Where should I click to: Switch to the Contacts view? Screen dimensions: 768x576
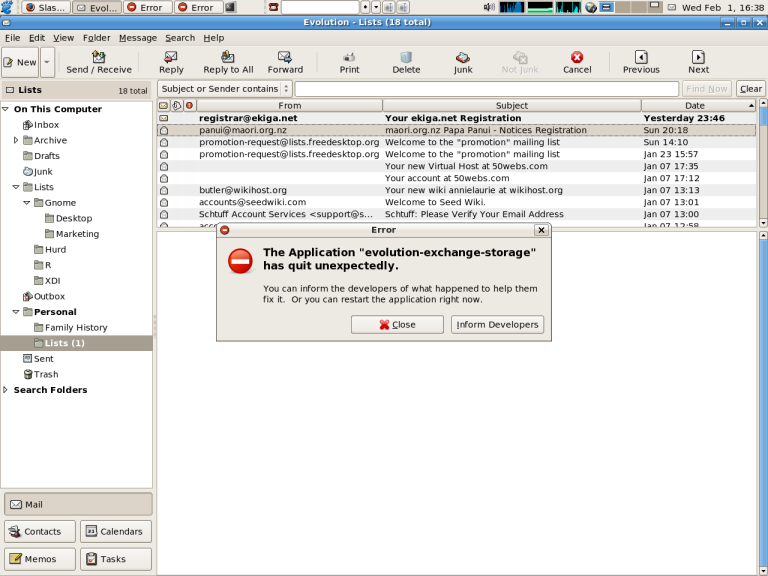coord(40,531)
